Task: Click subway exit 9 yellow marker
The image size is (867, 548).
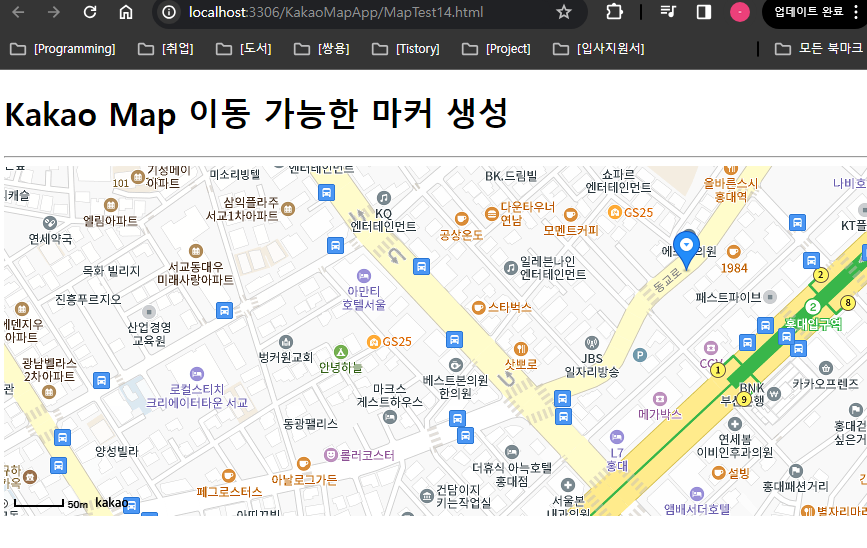Action: pyautogui.click(x=744, y=399)
